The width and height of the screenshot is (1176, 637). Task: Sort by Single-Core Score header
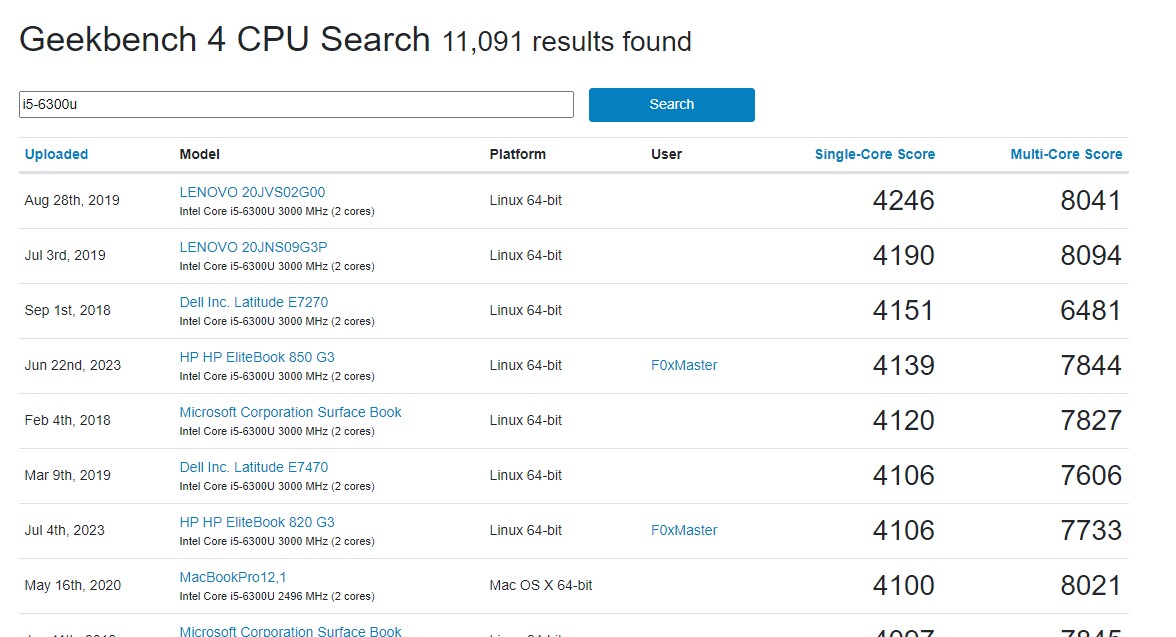tap(874, 154)
